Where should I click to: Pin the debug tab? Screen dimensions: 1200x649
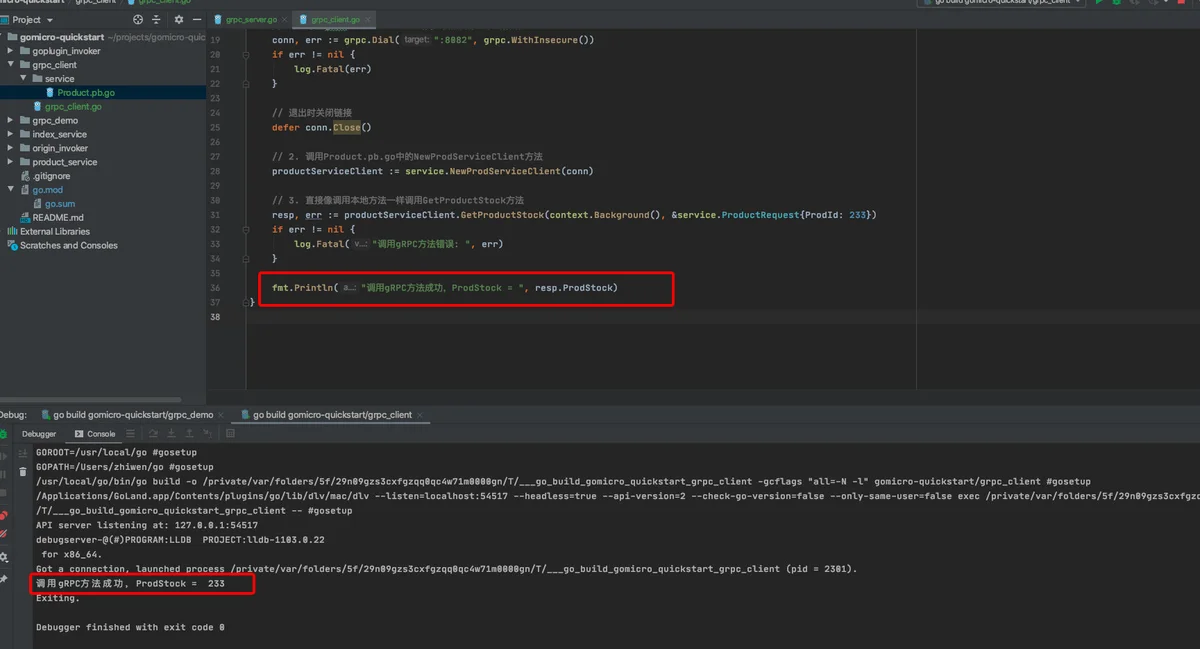(3, 579)
